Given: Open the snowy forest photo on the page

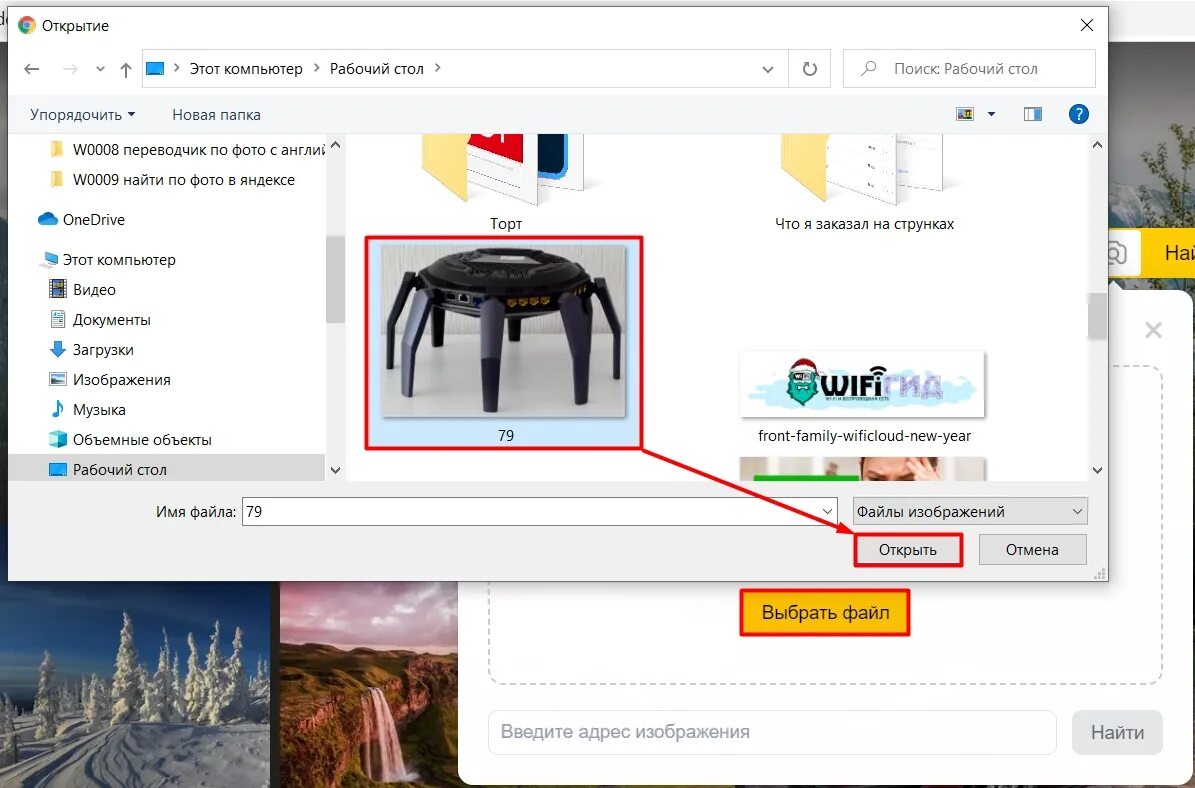Looking at the screenshot, I should [x=135, y=684].
